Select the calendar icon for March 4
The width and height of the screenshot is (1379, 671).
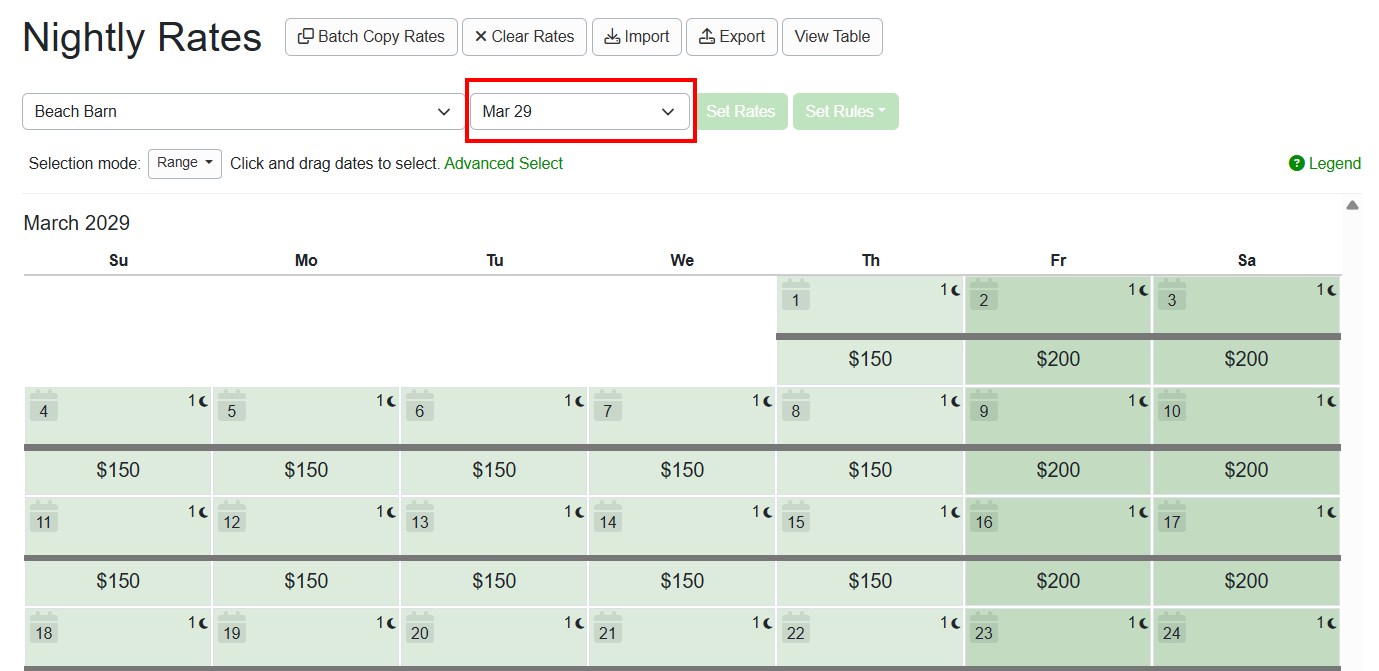pyautogui.click(x=44, y=407)
